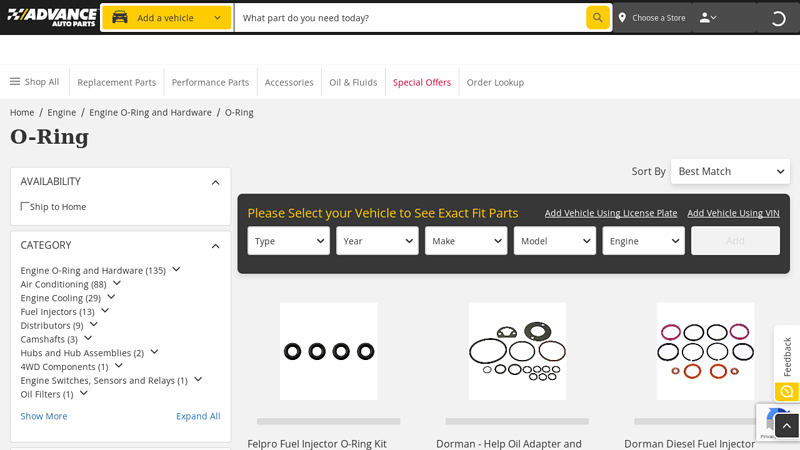Click the Advance Auto Parts logo
This screenshot has width=800, height=450.
(51, 17)
